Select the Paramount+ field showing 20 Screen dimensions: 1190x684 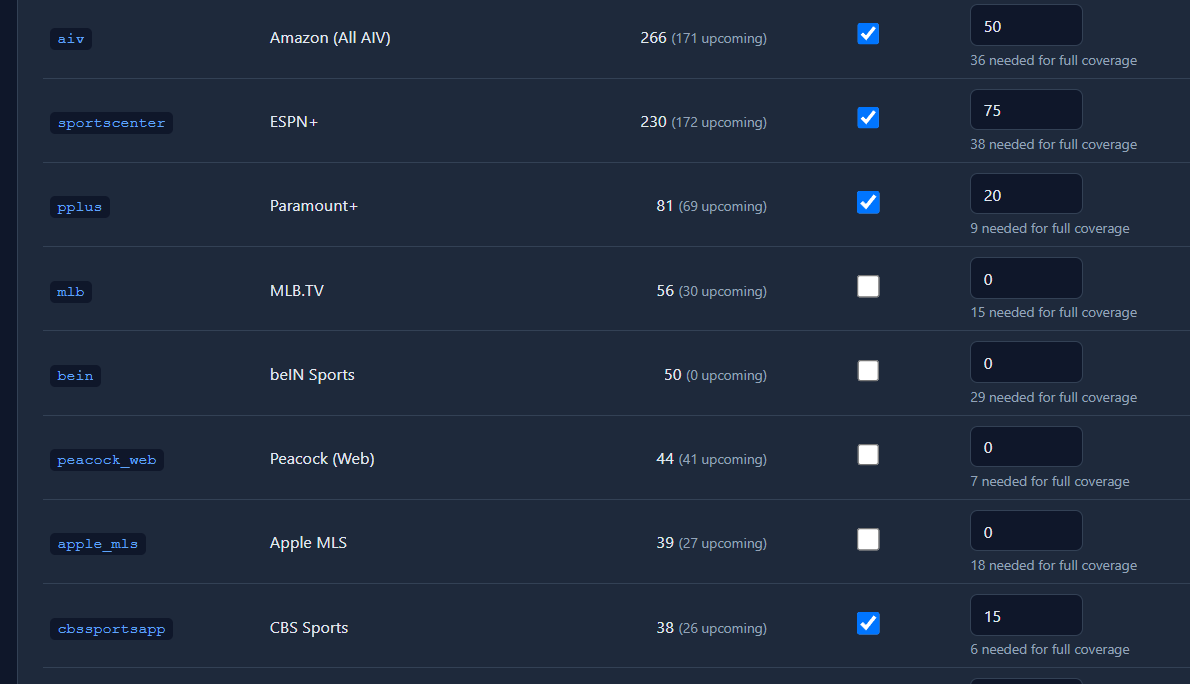pos(1026,194)
